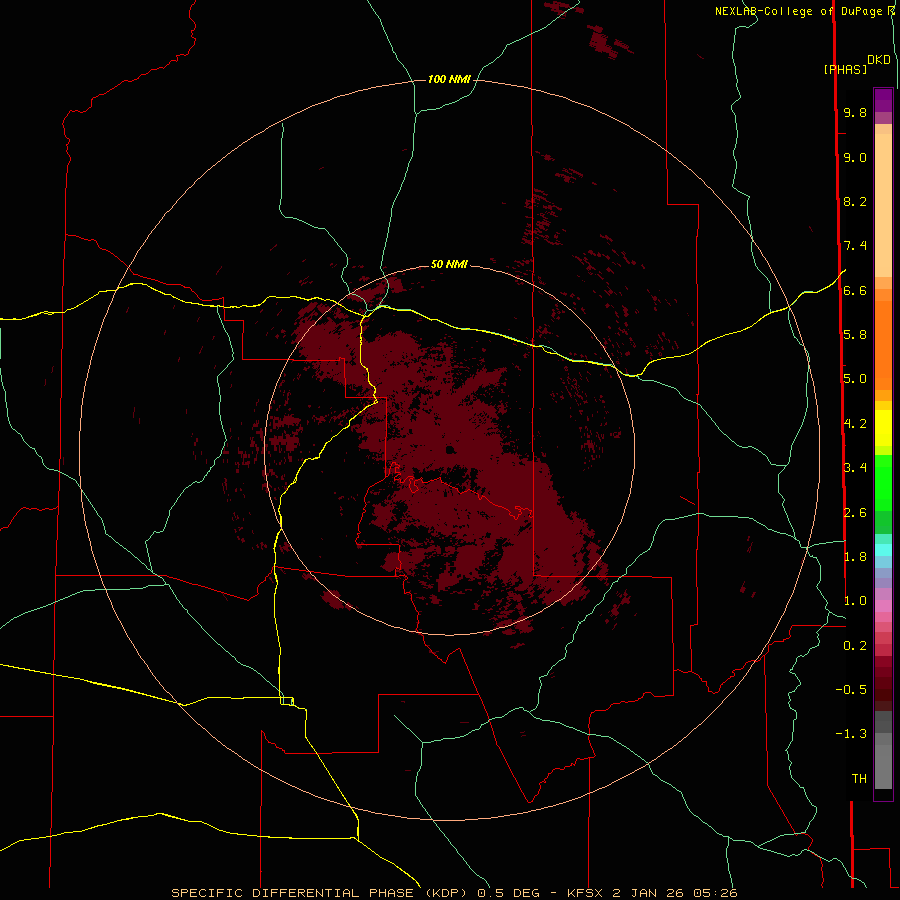
Task: Click the -0.5 value on color scale
Action: (x=851, y=689)
